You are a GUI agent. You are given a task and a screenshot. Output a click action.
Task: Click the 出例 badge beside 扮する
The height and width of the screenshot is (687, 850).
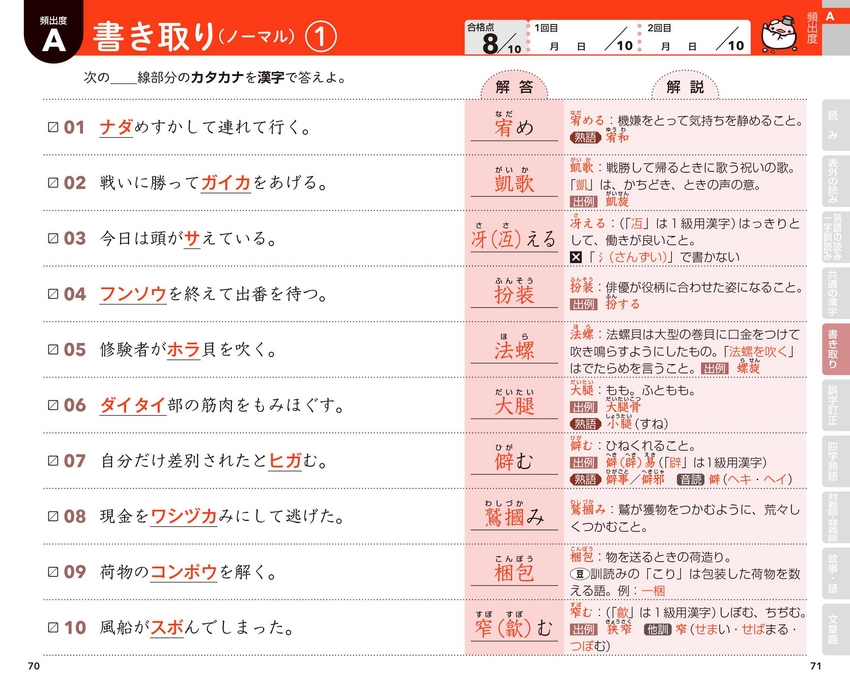pyautogui.click(x=583, y=304)
